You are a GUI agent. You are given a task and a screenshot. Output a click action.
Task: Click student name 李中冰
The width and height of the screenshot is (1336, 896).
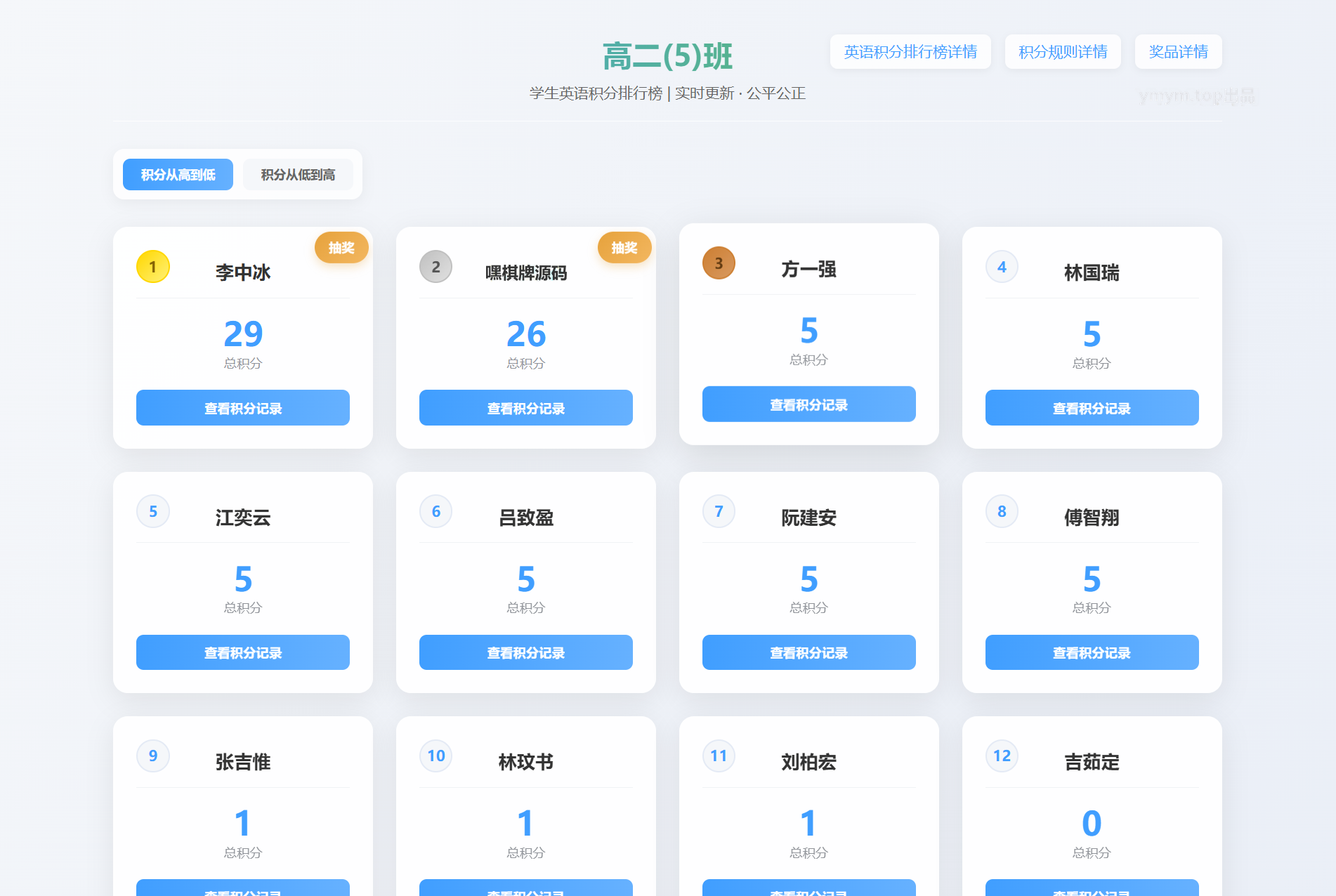[x=243, y=272]
